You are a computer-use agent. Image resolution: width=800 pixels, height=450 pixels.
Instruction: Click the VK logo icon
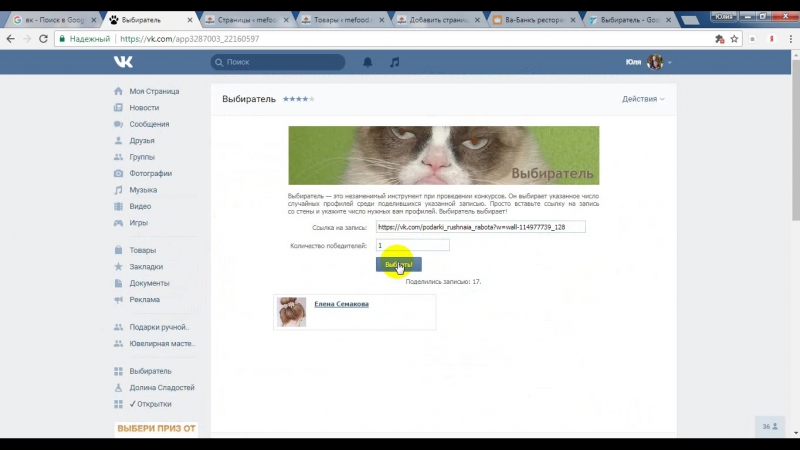123,62
